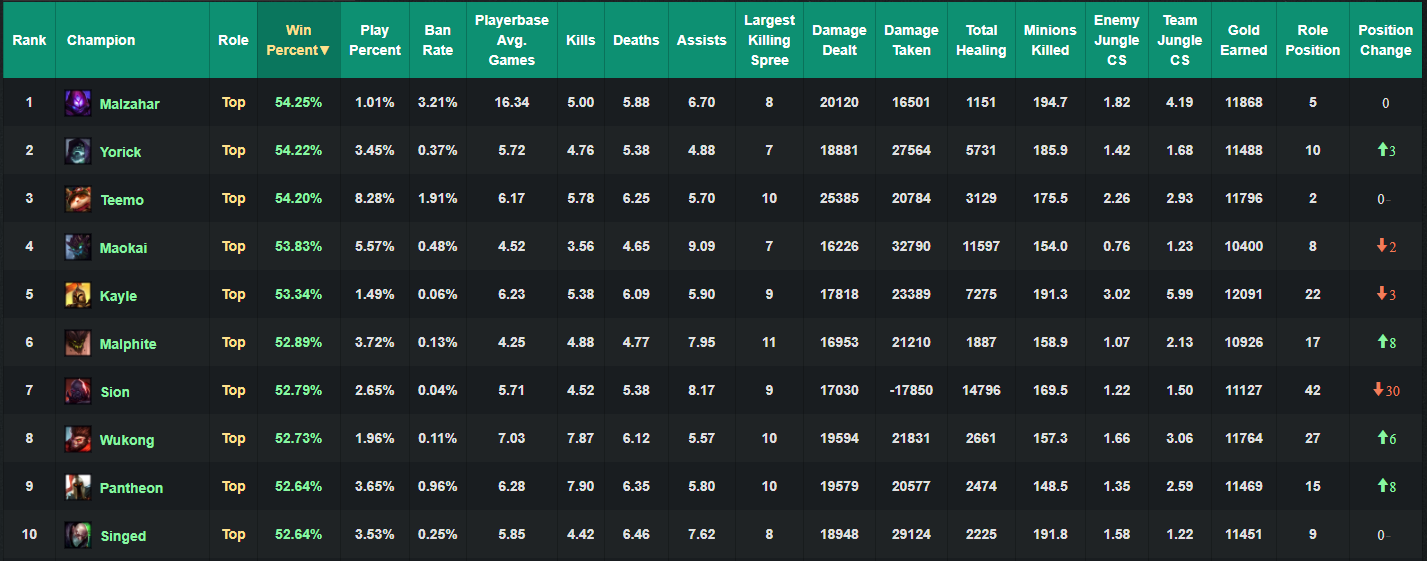The image size is (1427, 561).
Task: Sort by Damage Dealt column header
Action: click(x=839, y=40)
